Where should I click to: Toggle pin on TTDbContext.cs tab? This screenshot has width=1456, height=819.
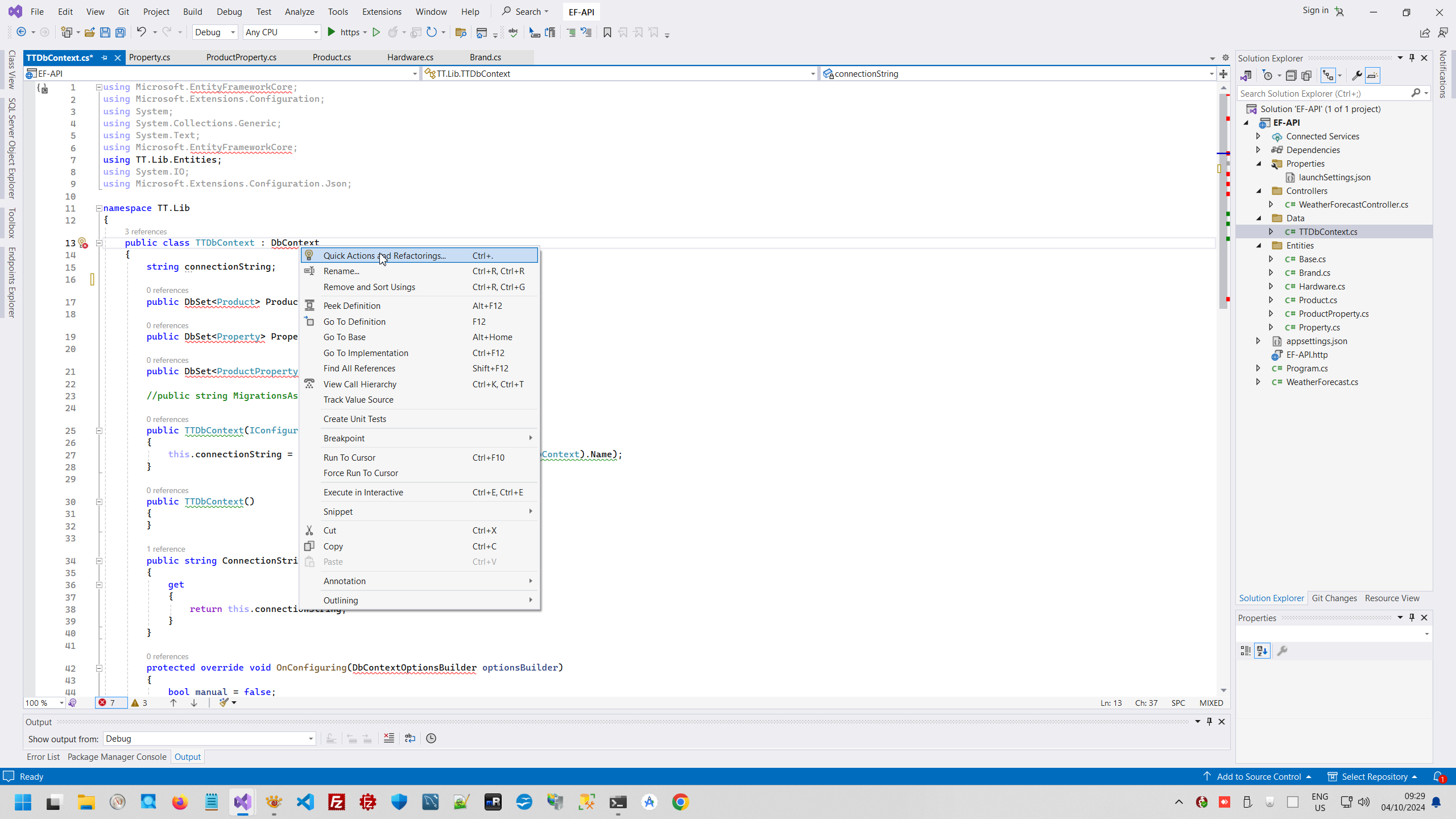tap(104, 57)
